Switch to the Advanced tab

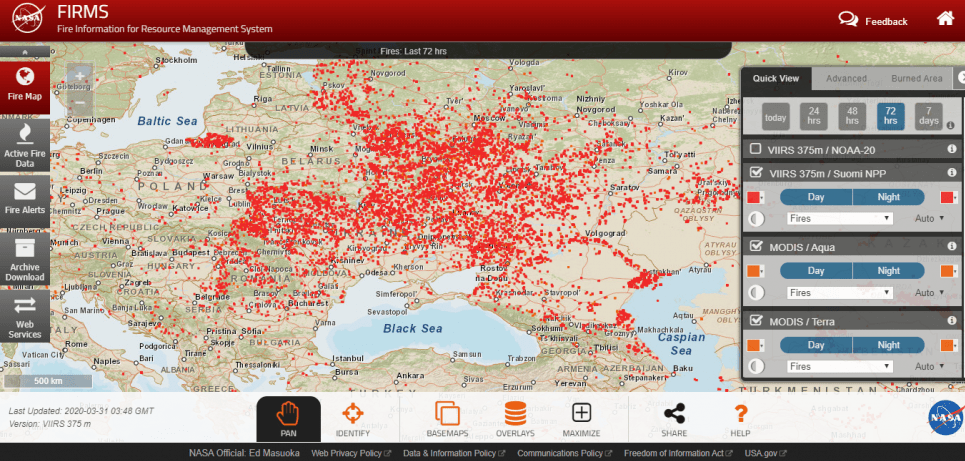[x=846, y=78]
